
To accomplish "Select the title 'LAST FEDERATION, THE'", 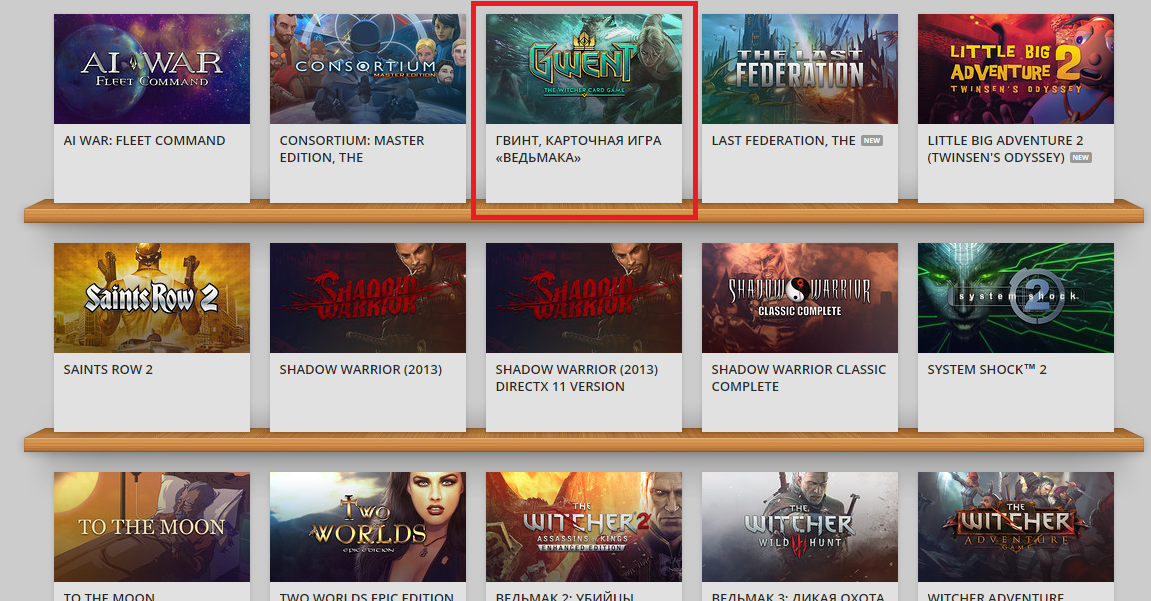I will tap(783, 140).
